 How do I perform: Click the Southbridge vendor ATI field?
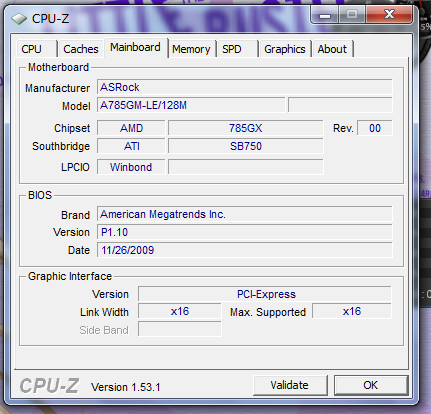(x=131, y=146)
